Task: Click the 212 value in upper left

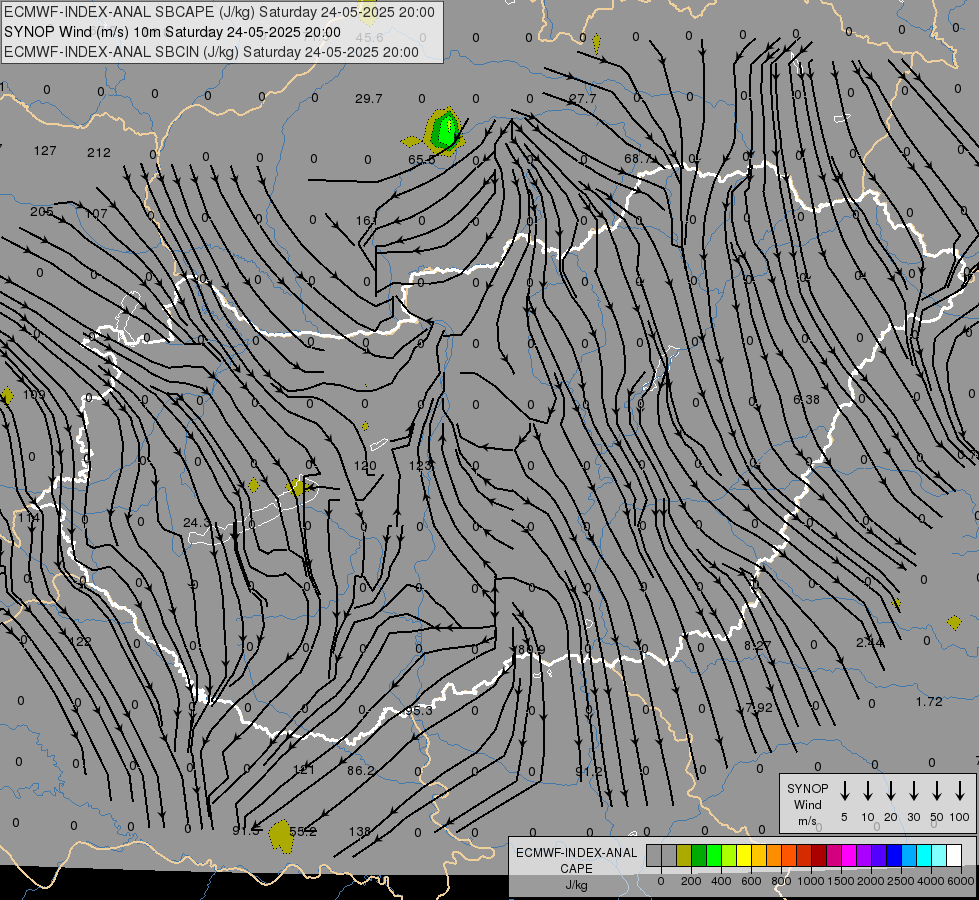Action: coord(99,152)
